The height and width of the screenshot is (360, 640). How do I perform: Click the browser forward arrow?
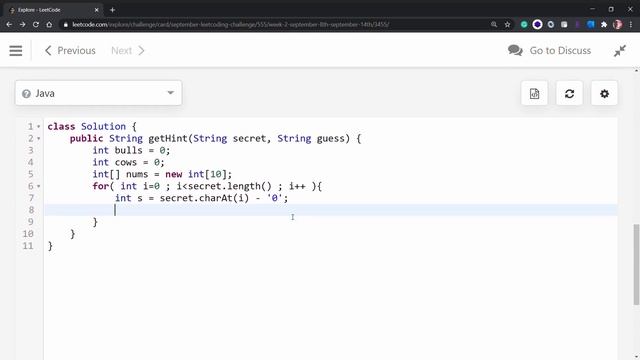22,24
